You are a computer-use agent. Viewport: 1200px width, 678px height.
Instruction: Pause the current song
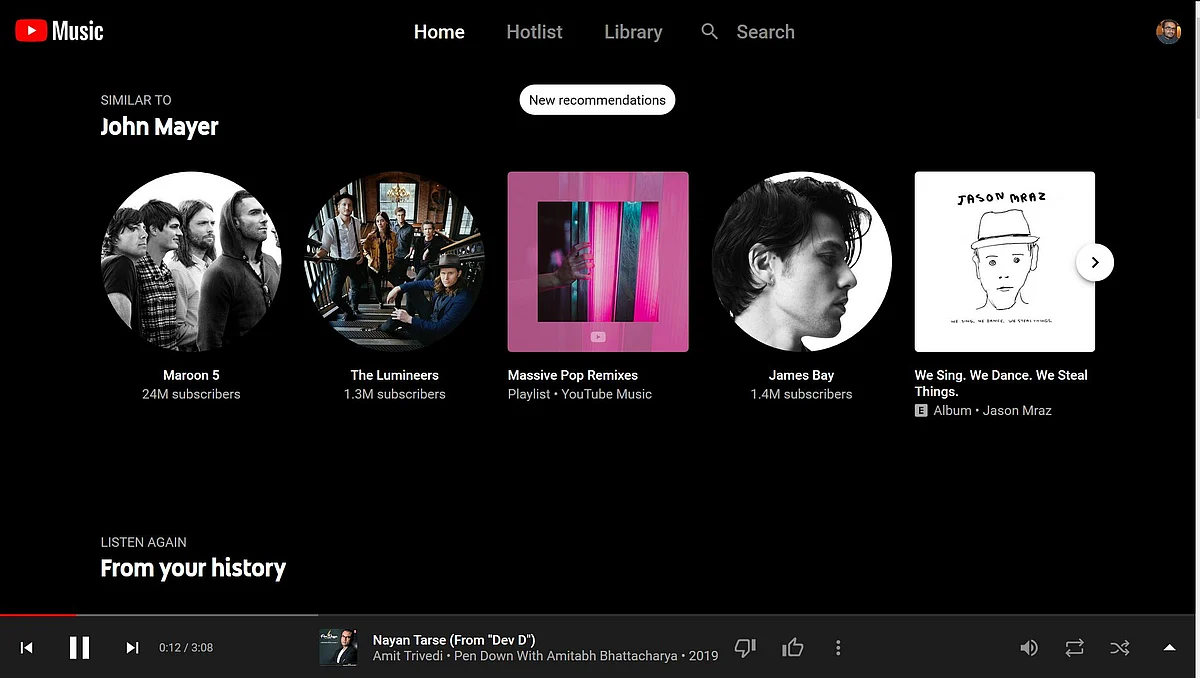click(x=80, y=648)
